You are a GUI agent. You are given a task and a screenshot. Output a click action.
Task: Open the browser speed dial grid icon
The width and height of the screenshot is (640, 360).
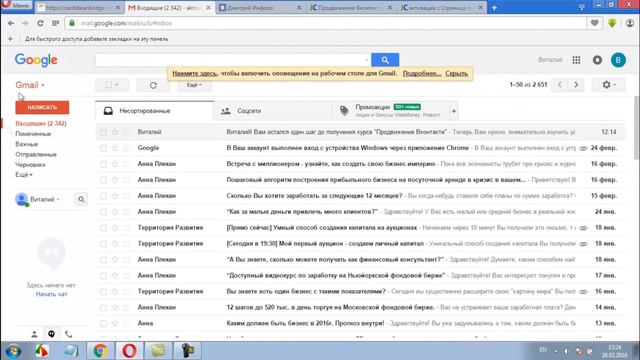point(56,23)
